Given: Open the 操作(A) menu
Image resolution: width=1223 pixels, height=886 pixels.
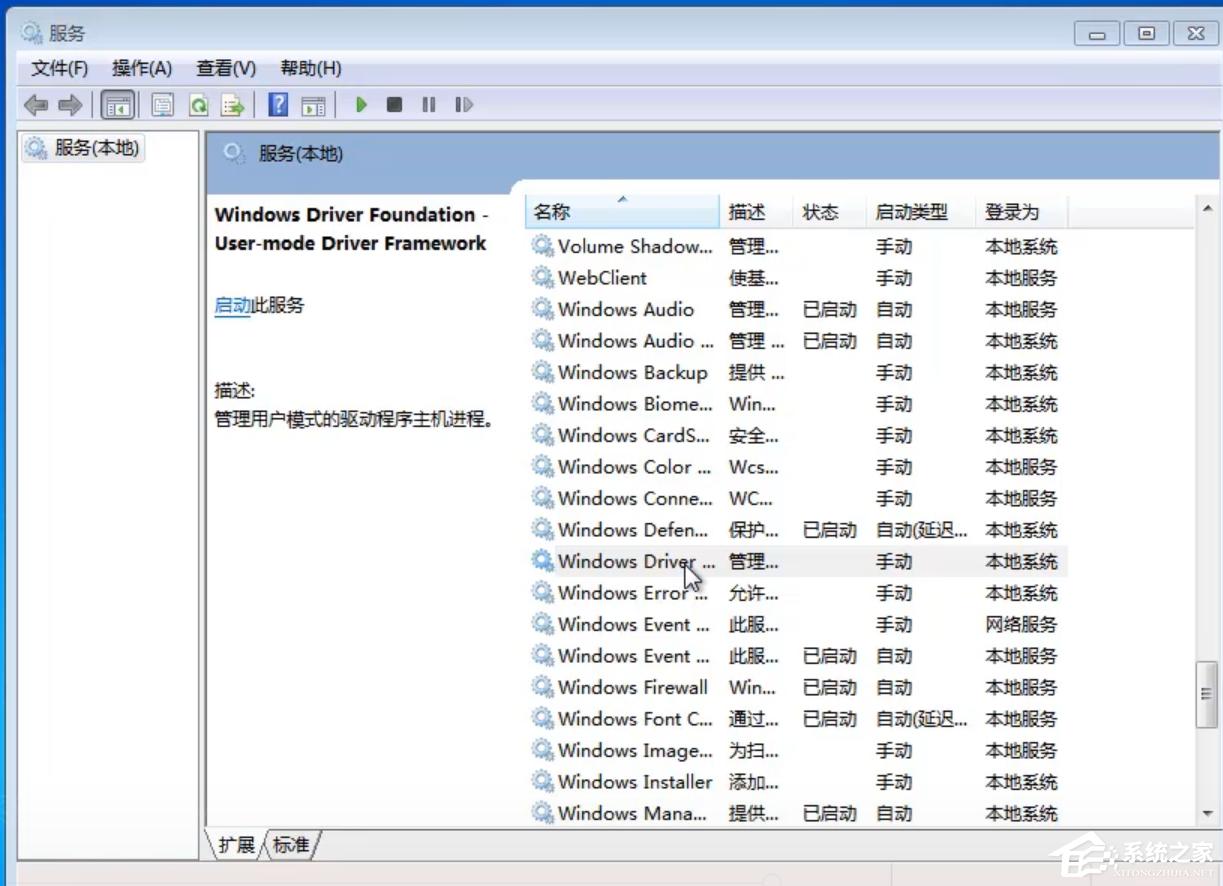Looking at the screenshot, I should [142, 68].
